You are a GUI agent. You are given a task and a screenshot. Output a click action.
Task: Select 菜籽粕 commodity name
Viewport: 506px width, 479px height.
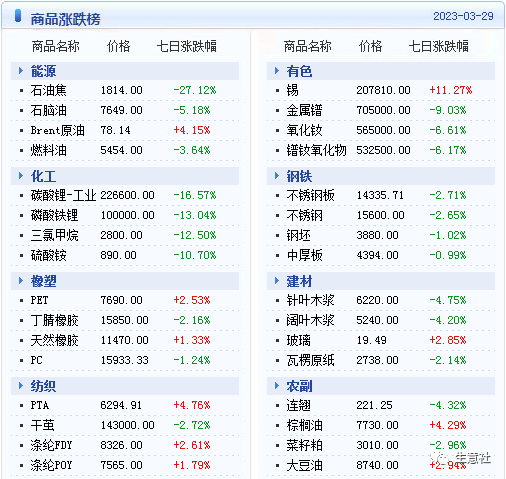pyautogui.click(x=304, y=445)
